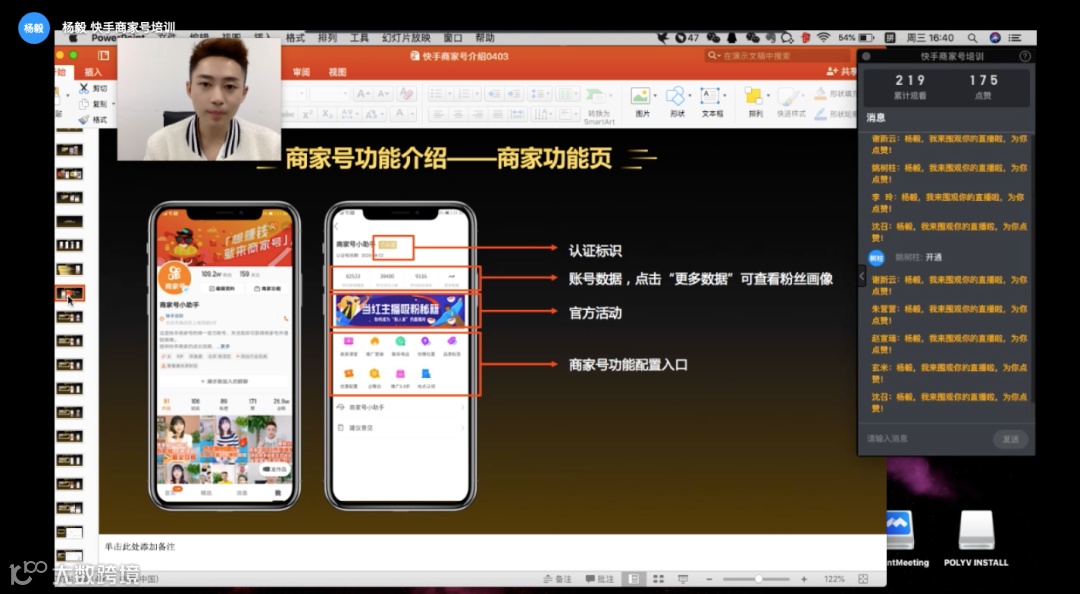Click the Siri icon in menu bar
The height and width of the screenshot is (594, 1080).
click(x=995, y=38)
